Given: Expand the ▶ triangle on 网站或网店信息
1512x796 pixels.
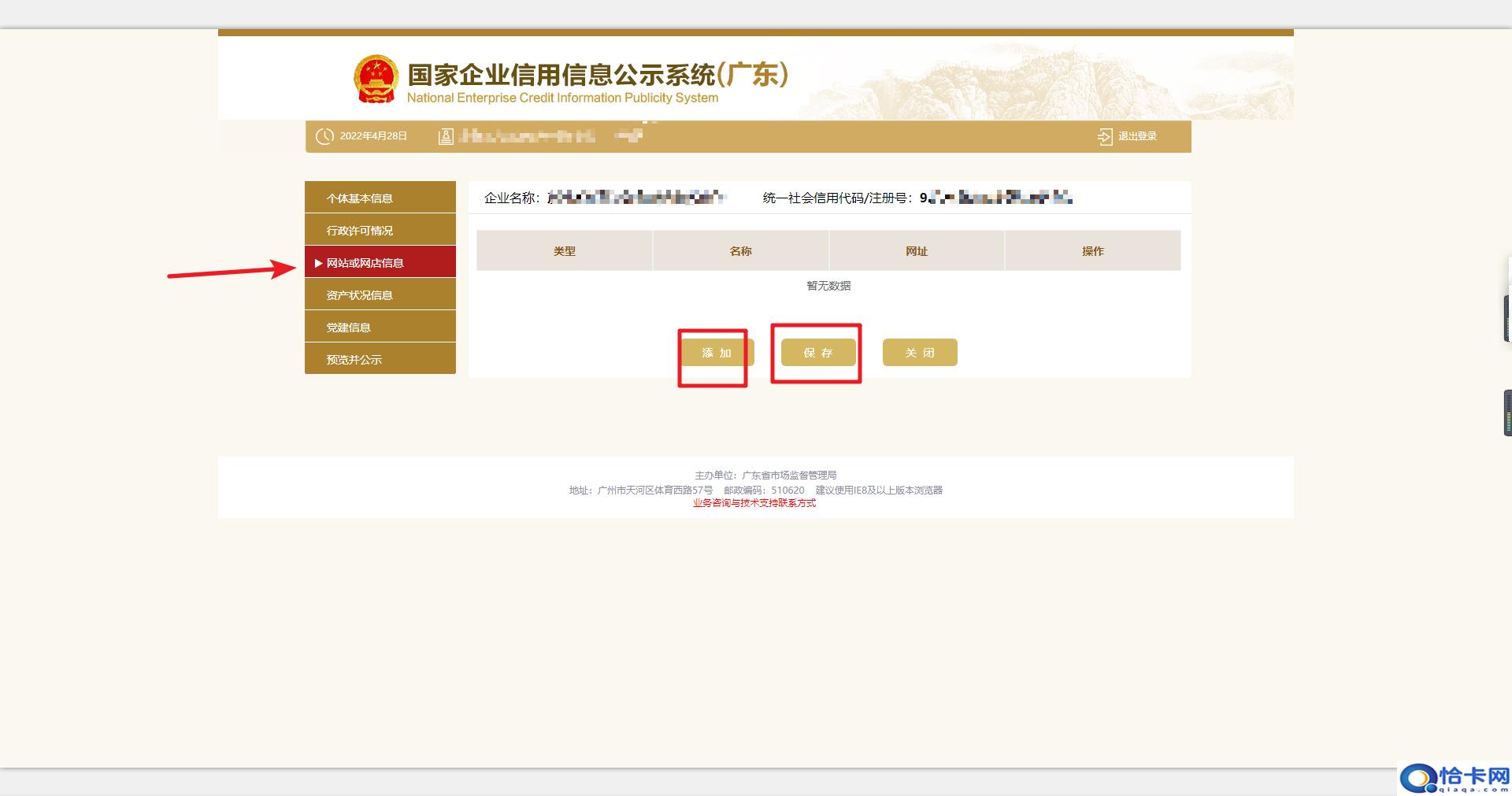Looking at the screenshot, I should 320,261.
